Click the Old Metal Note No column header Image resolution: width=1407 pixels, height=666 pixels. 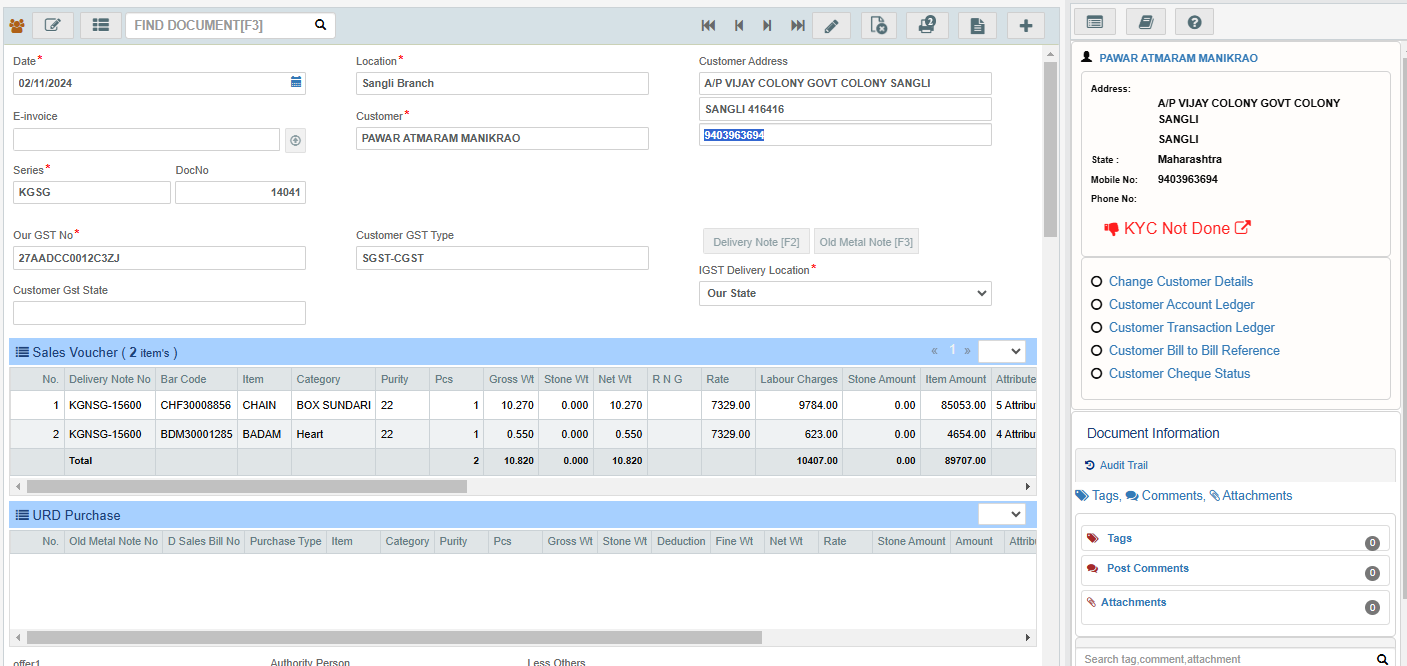click(x=113, y=541)
